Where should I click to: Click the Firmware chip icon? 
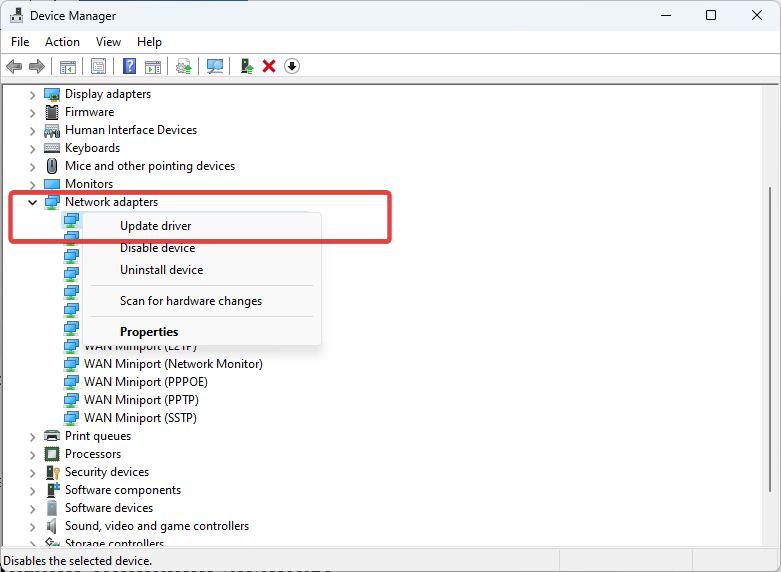point(52,112)
